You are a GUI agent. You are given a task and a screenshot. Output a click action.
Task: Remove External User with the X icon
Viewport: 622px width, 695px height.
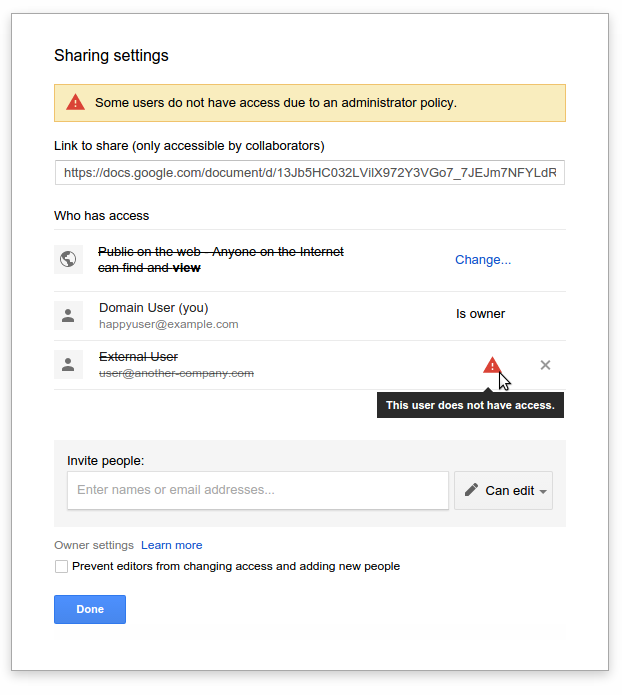tap(545, 365)
